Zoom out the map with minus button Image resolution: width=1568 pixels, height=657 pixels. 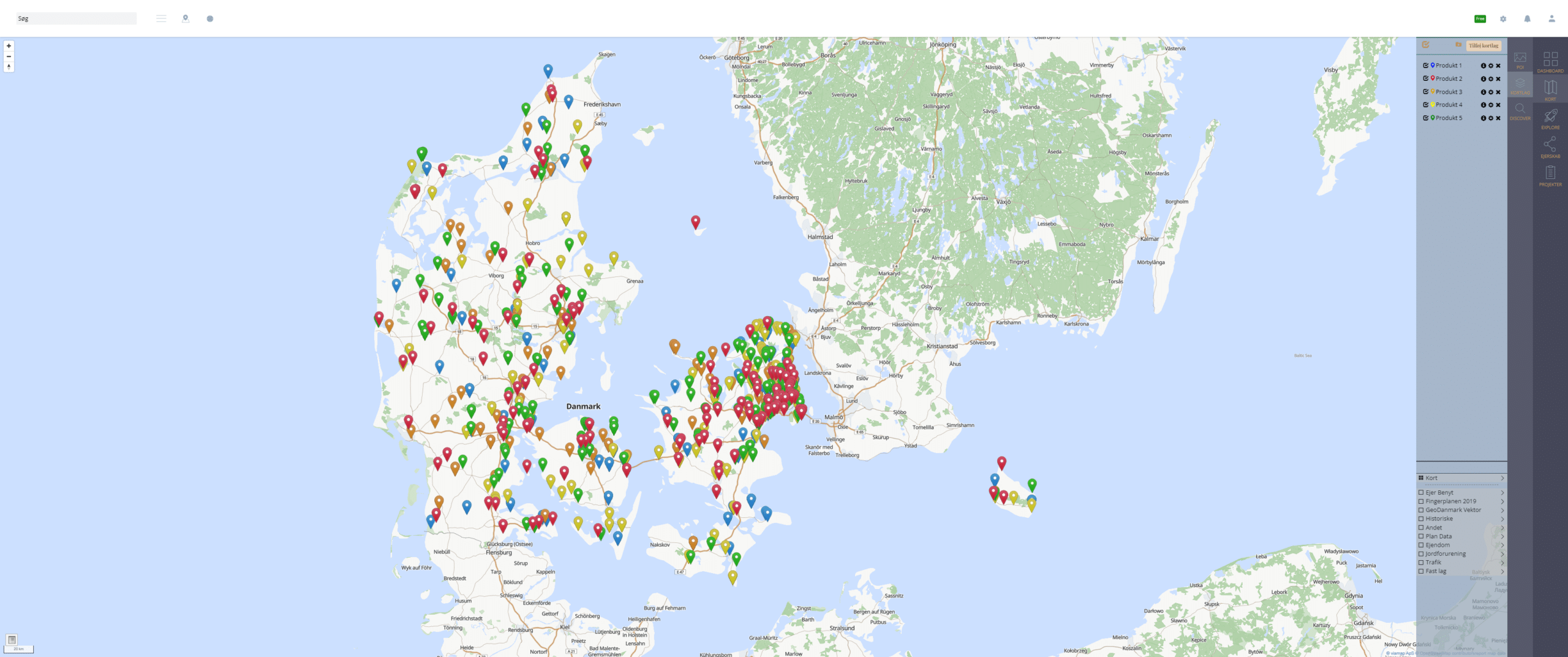point(9,56)
